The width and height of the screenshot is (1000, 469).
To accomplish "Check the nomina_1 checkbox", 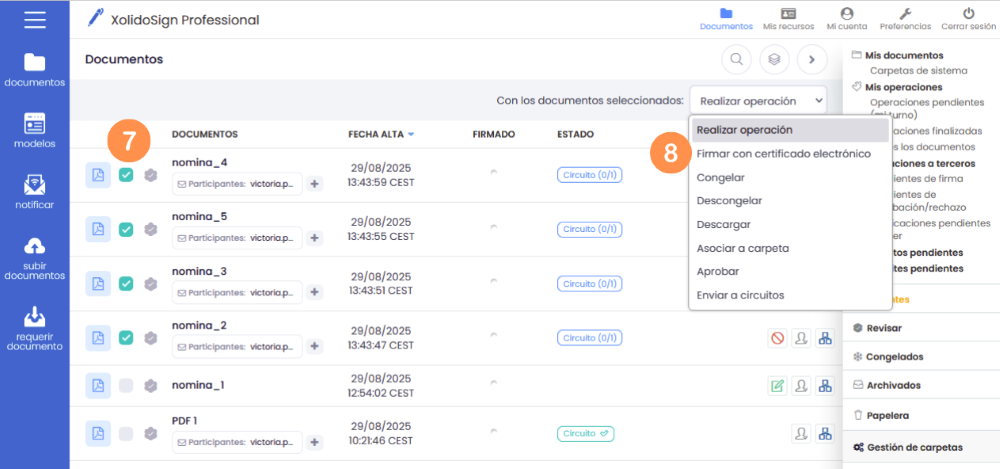I will pos(126,385).
